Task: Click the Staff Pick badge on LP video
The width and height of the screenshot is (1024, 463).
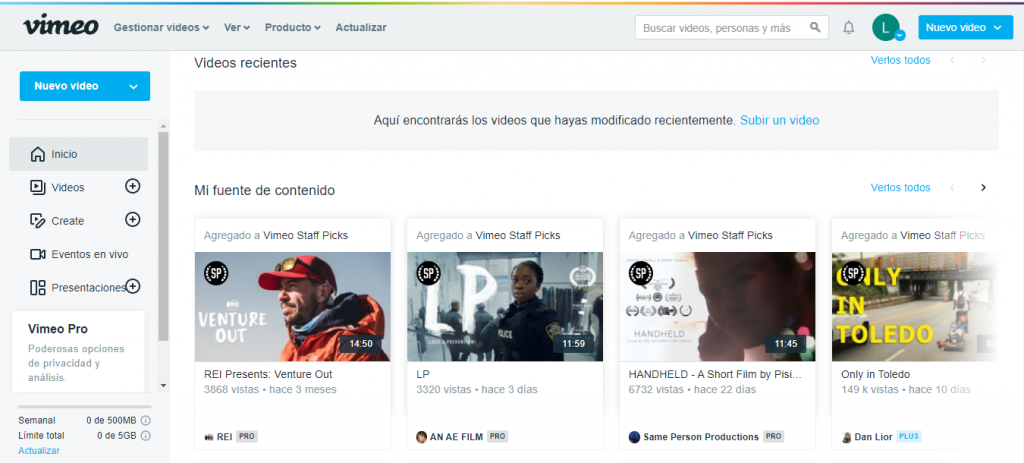Action: click(428, 273)
